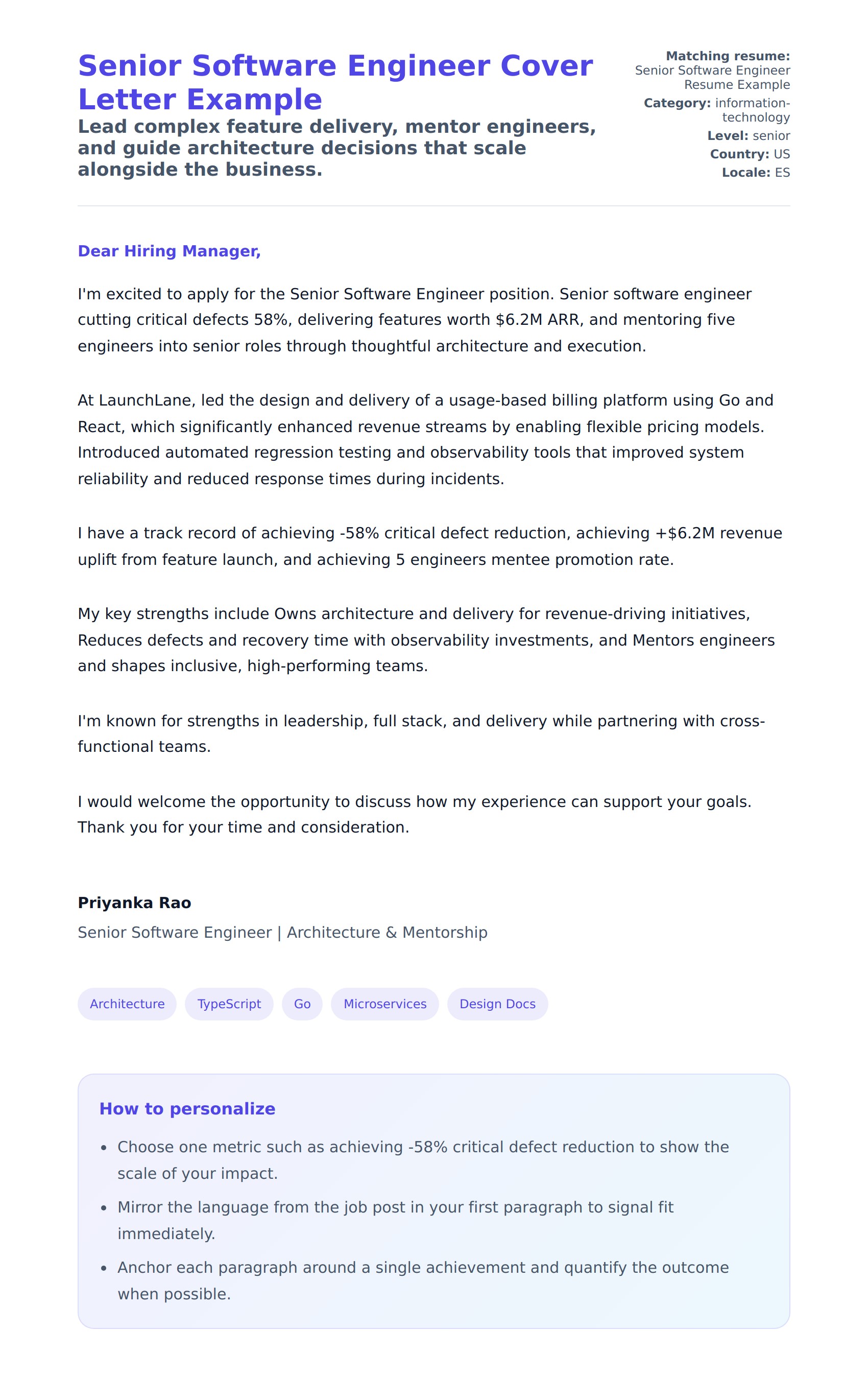Click the Category information-technology value
The image size is (868, 1378).
(x=752, y=110)
